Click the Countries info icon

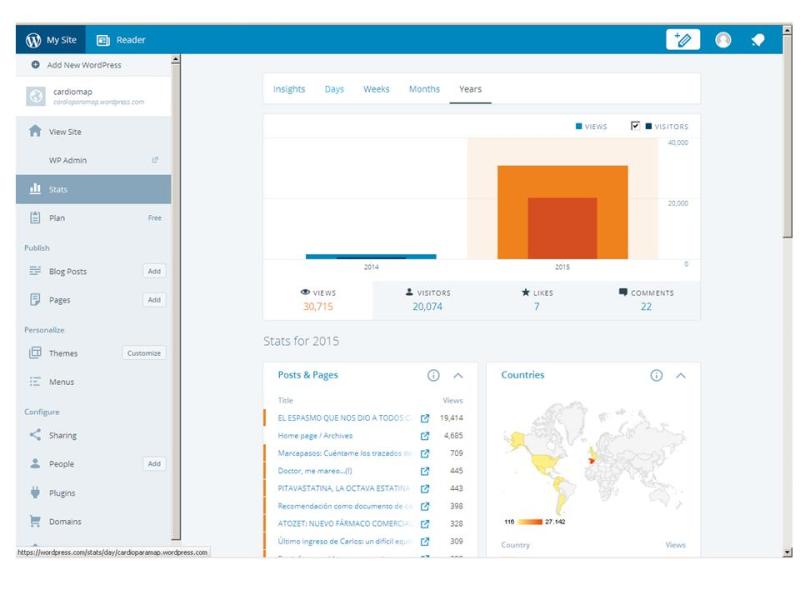point(656,376)
